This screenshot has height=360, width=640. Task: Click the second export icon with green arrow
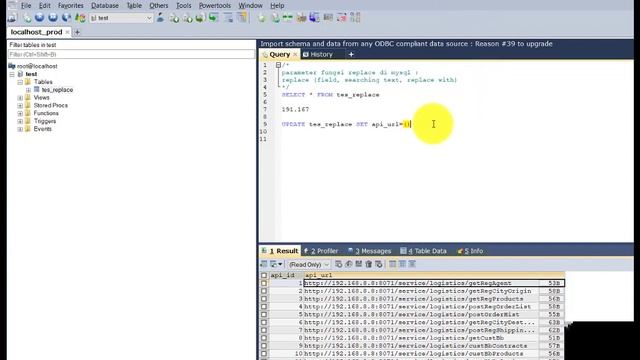pos(188,18)
